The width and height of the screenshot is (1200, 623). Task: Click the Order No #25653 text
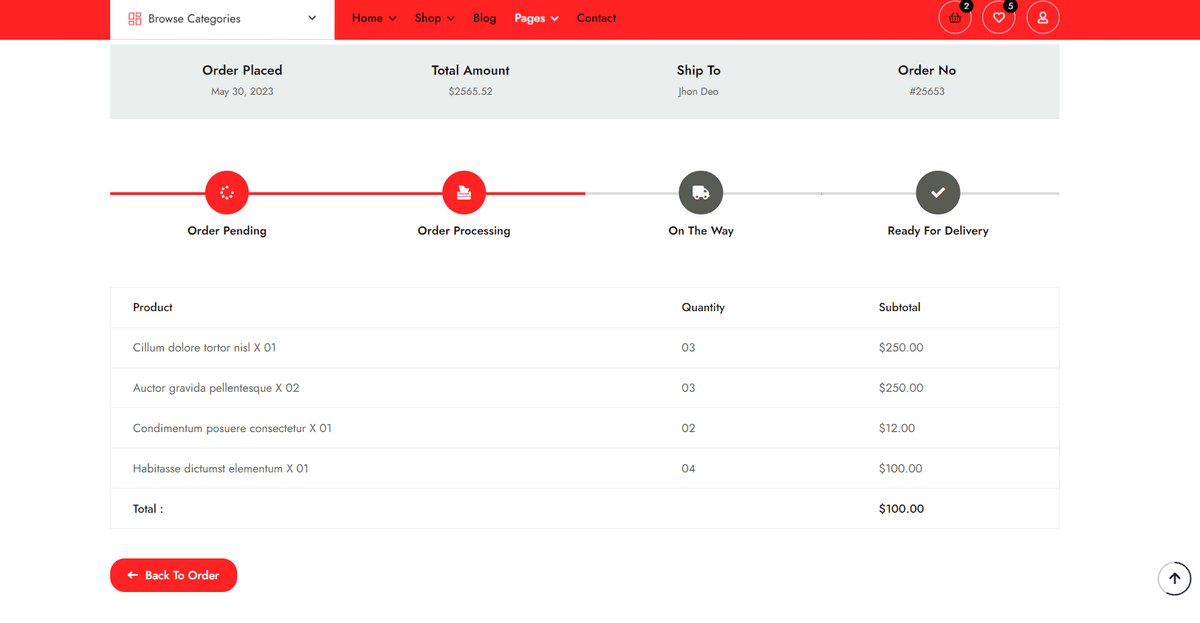[x=927, y=91]
